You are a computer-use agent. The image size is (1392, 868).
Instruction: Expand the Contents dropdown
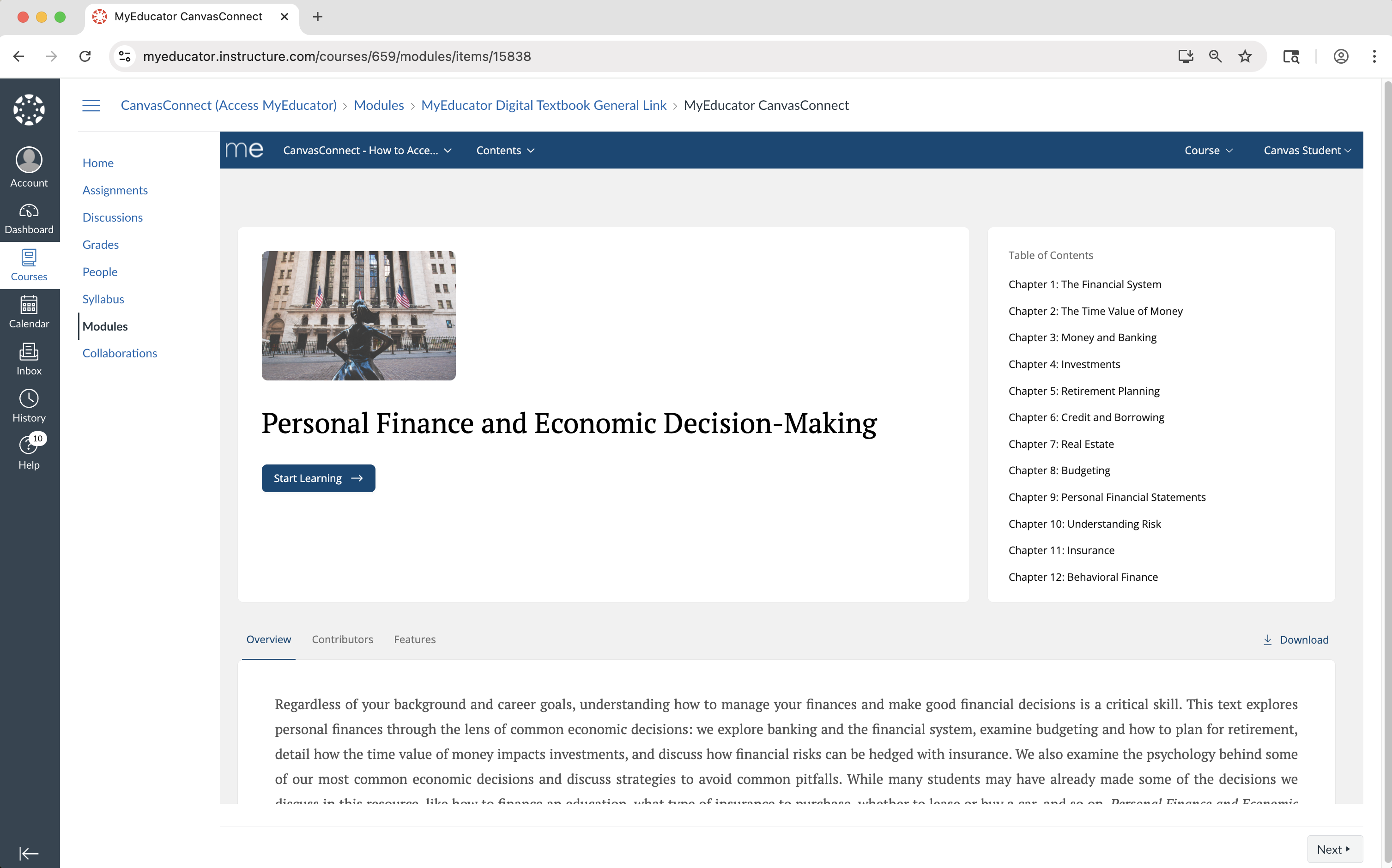point(505,151)
